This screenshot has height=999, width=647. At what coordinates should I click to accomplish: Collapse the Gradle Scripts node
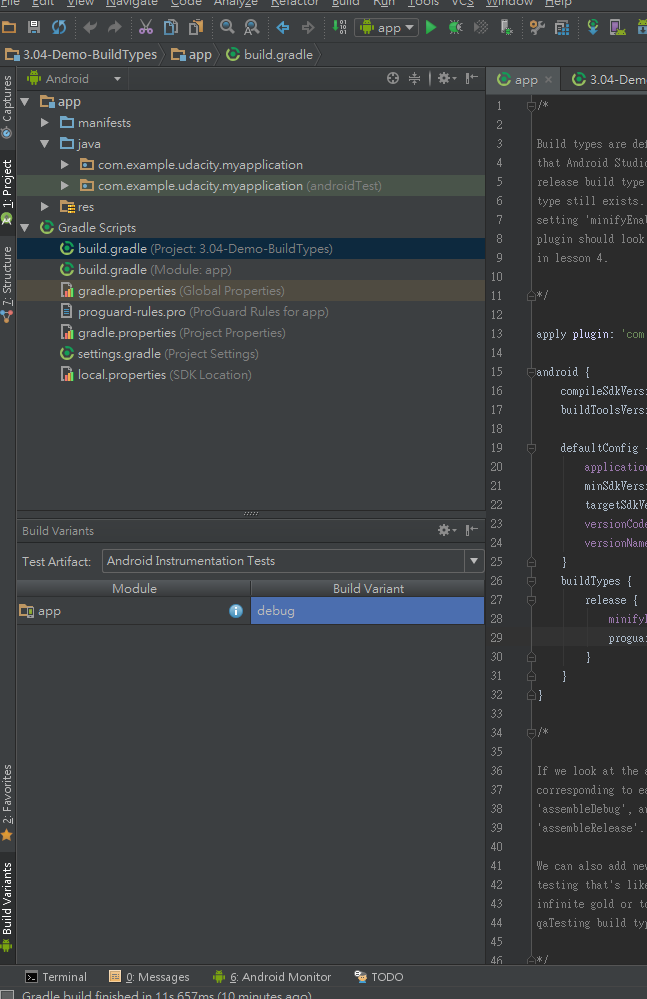25,227
